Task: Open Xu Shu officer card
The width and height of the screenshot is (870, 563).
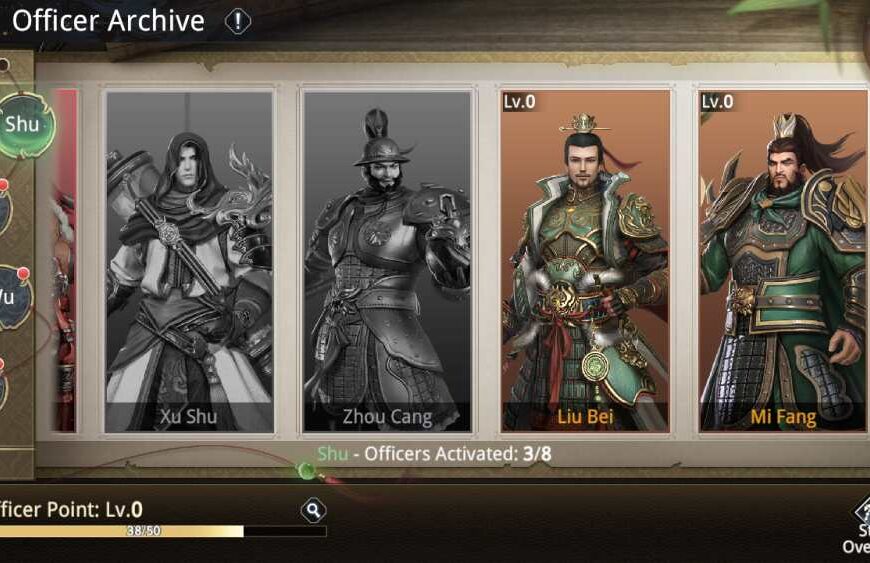Action: tap(189, 261)
